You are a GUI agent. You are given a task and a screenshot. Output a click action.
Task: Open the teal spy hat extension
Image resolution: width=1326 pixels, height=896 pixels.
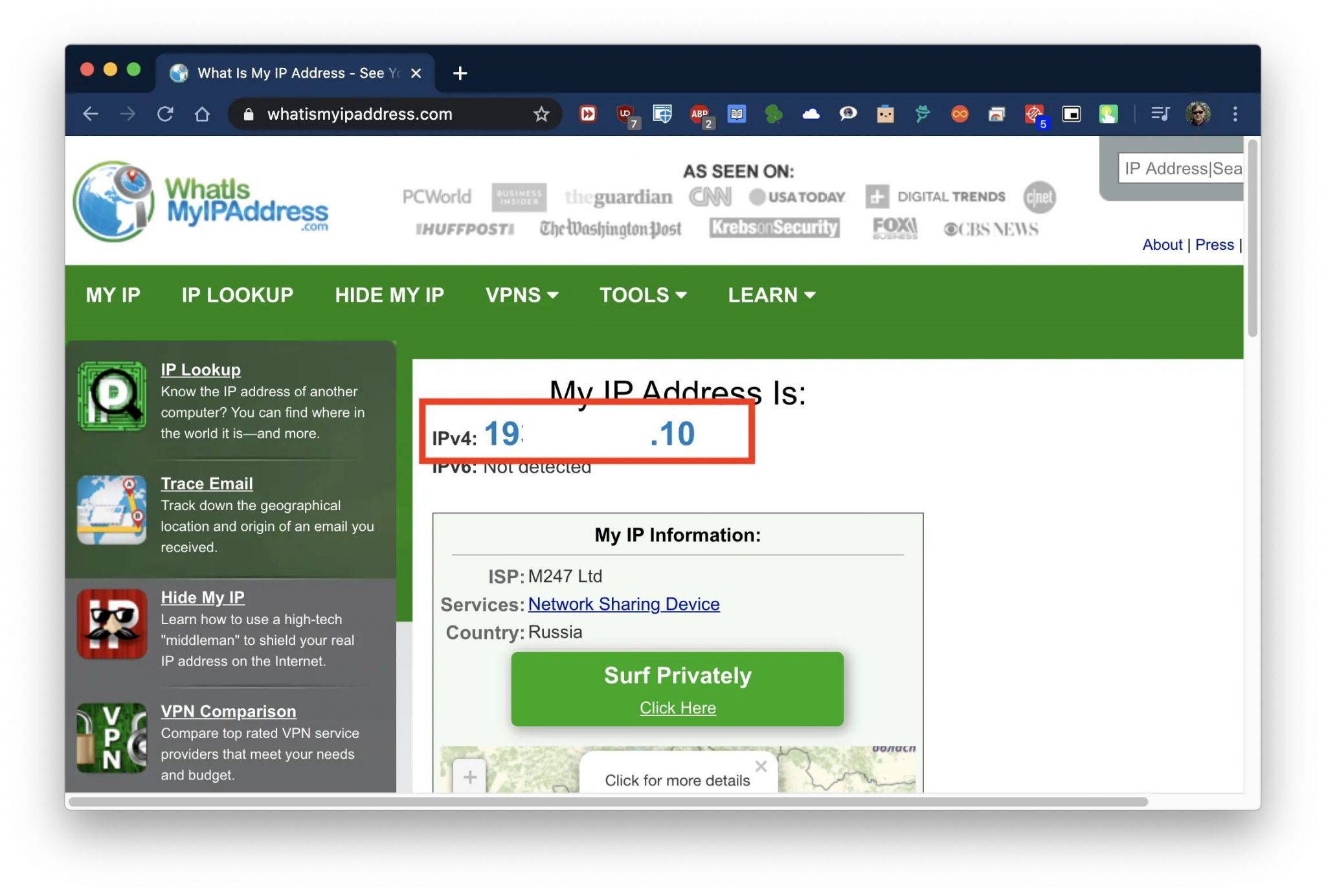[922, 114]
